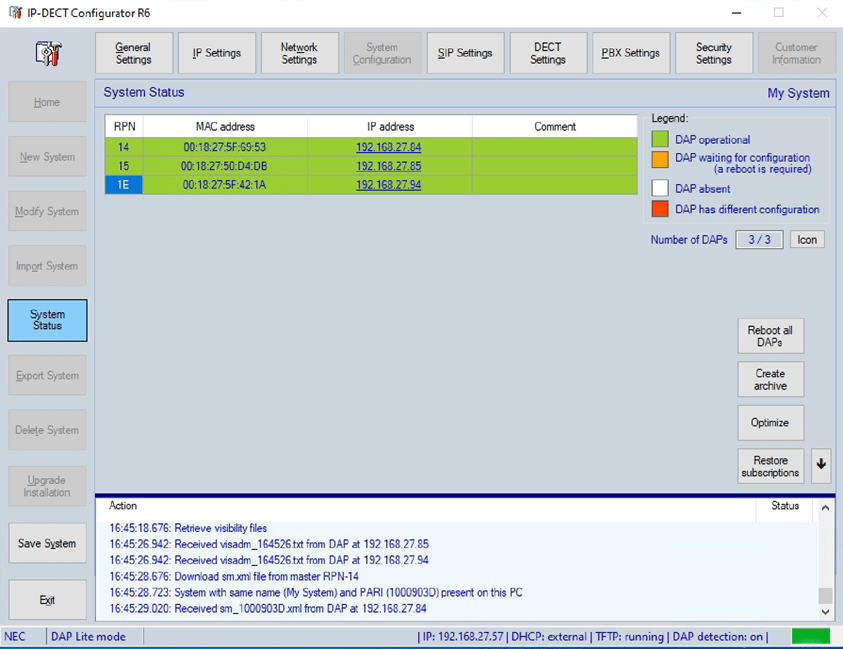Click the Comment column header

pos(555,126)
